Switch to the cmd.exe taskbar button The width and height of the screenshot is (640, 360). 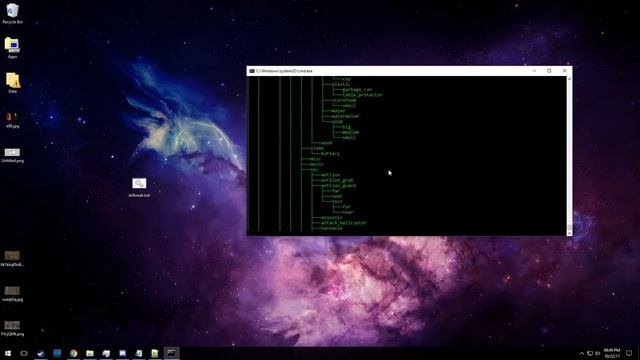pyautogui.click(x=172, y=353)
